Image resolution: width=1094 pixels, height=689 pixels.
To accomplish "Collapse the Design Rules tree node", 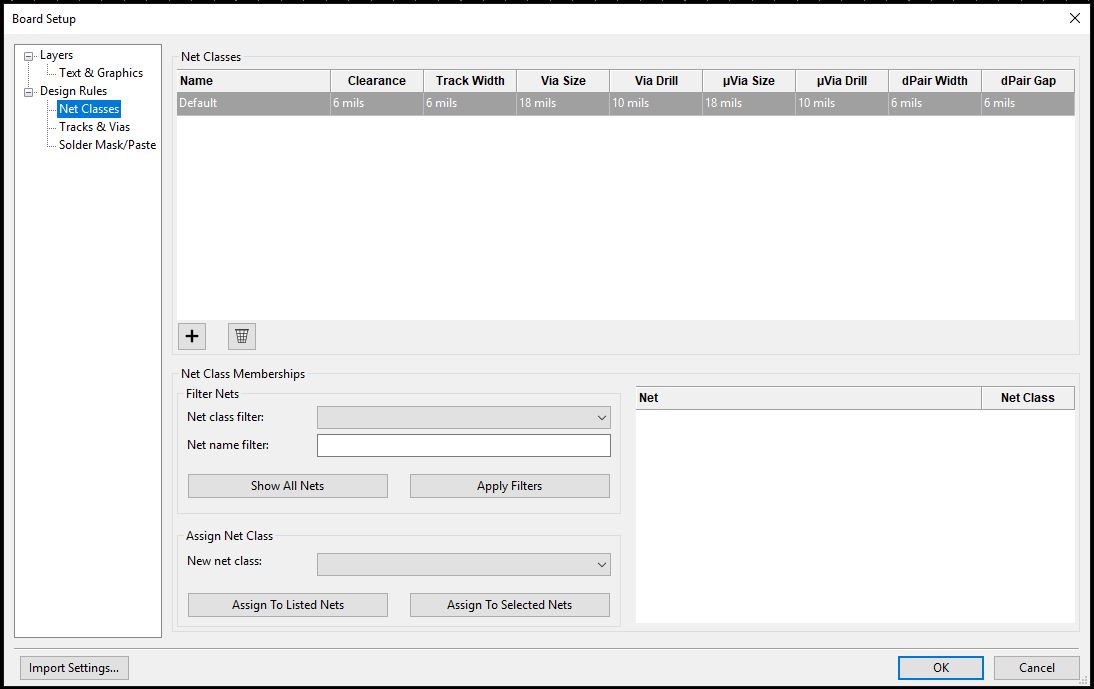I will point(29,92).
